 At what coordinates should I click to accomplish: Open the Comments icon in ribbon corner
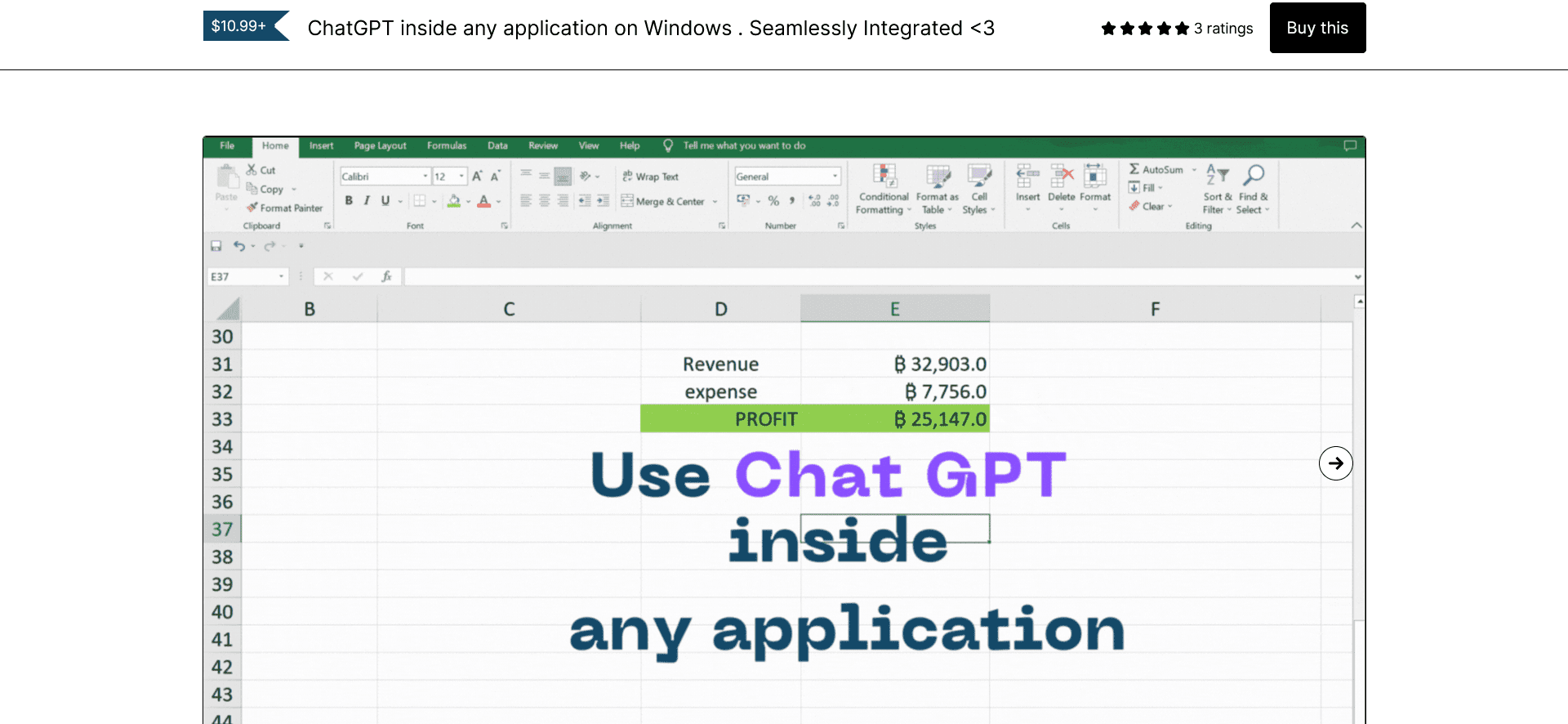coord(1350,146)
